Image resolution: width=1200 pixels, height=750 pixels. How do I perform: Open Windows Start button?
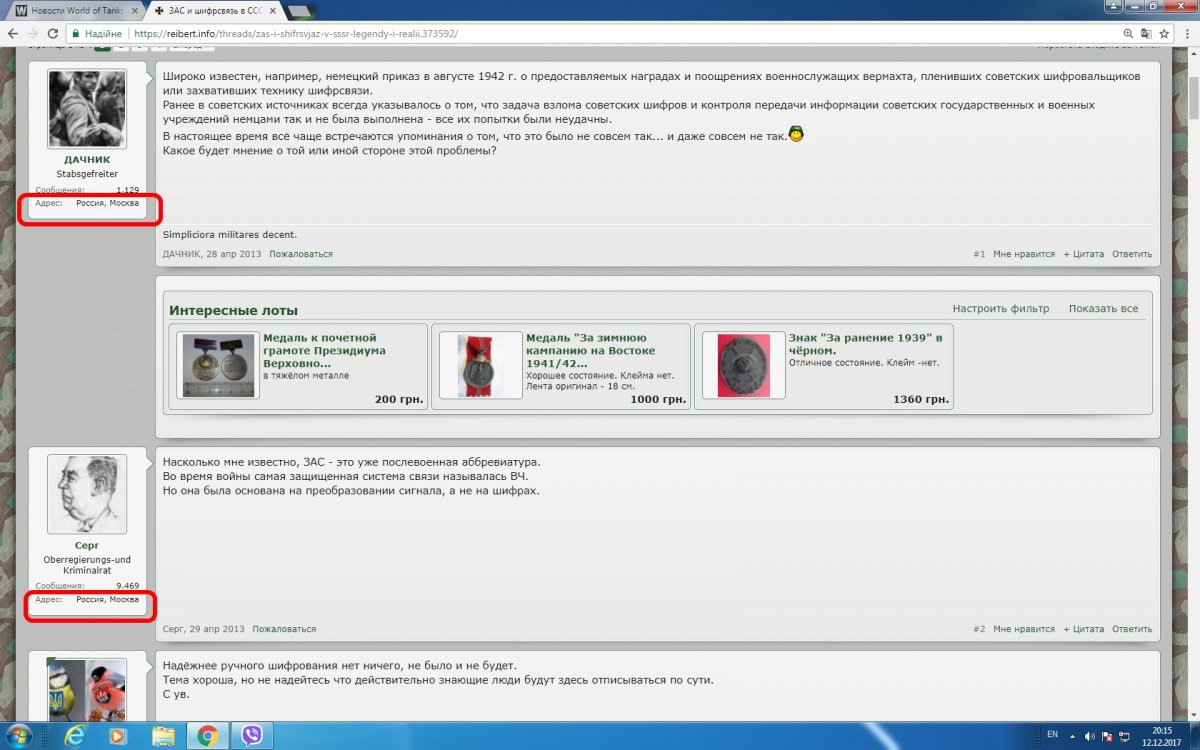click(x=19, y=735)
